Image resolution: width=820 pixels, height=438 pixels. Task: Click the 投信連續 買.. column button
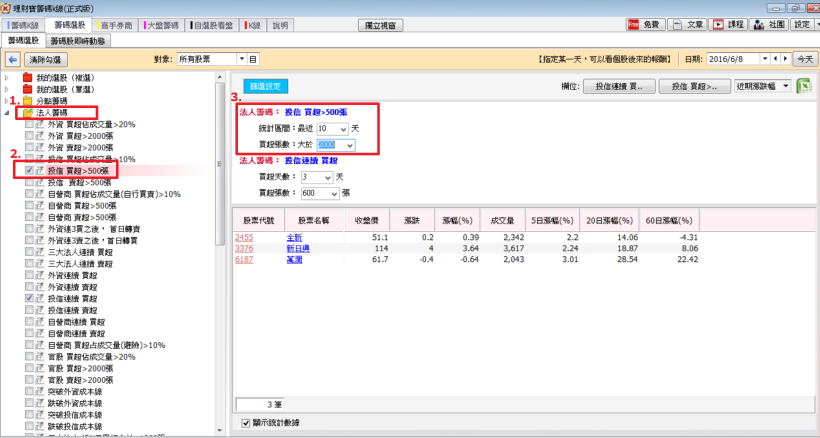[619, 87]
